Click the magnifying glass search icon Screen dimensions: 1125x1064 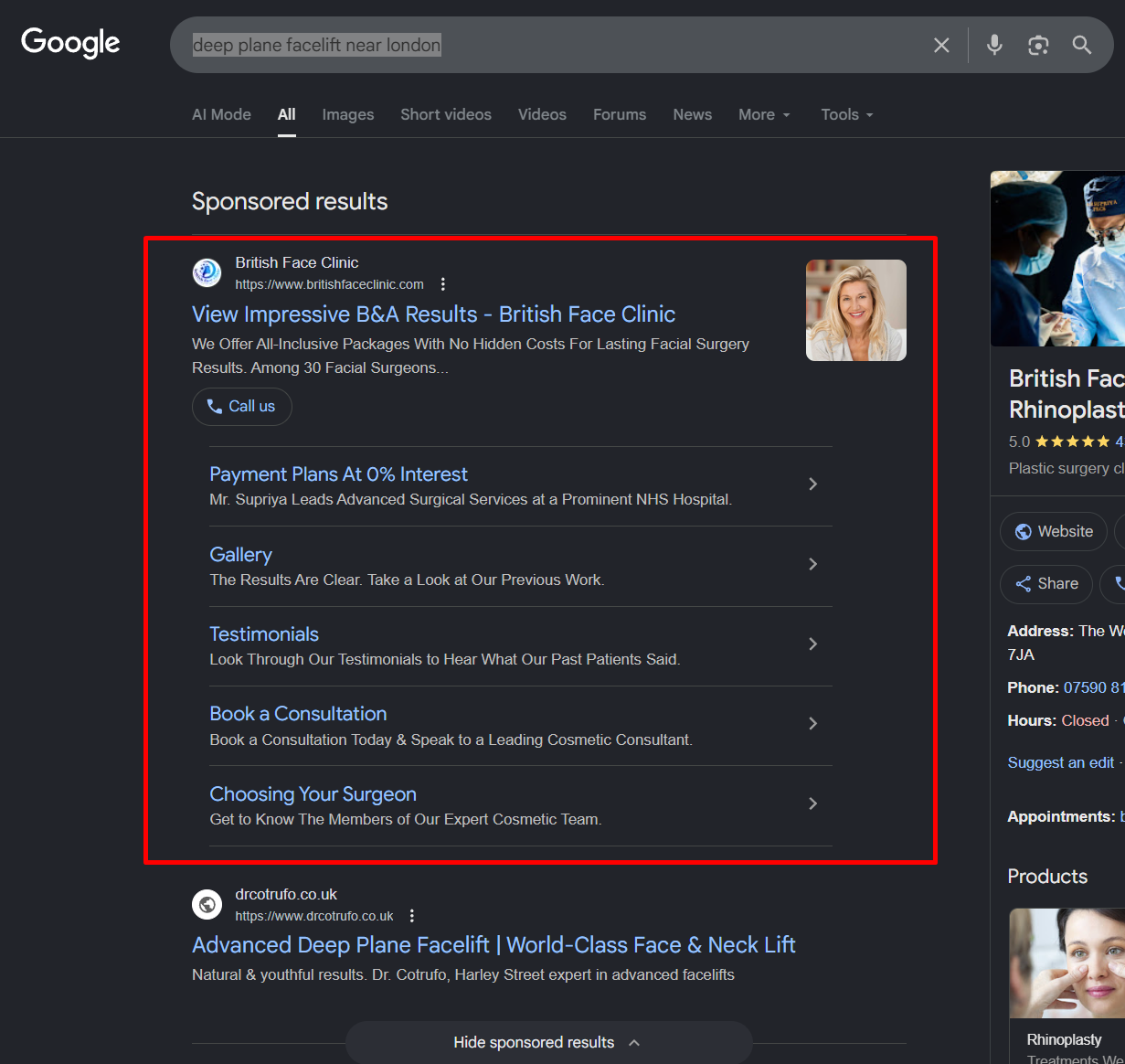click(x=1082, y=46)
